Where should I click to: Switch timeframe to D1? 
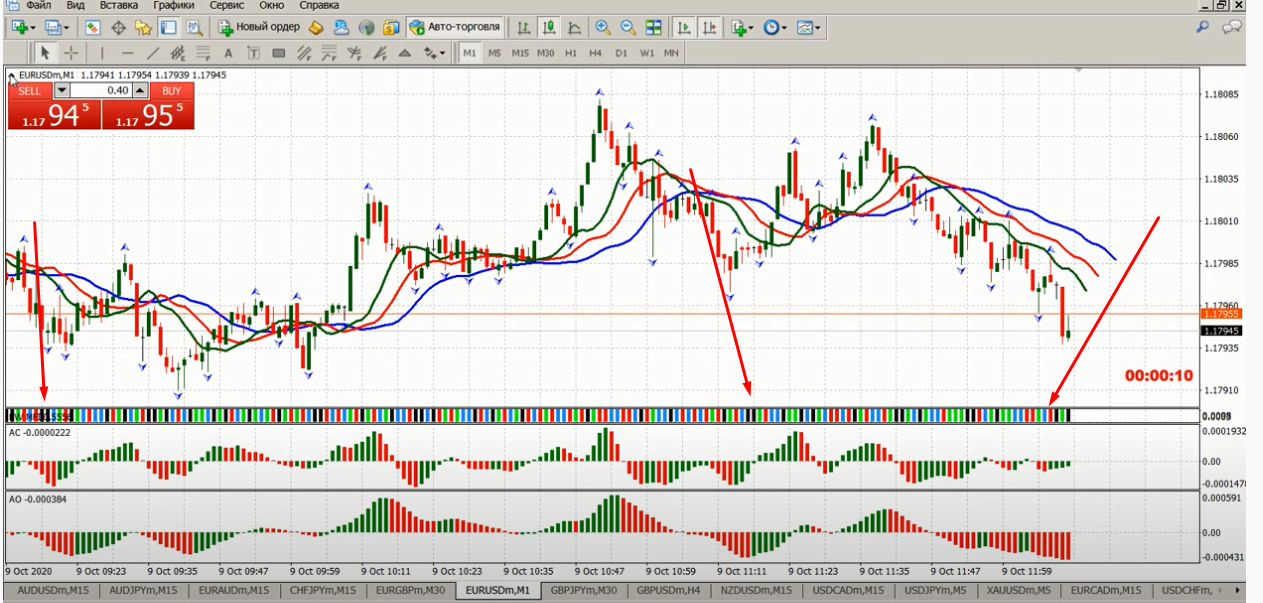621,53
